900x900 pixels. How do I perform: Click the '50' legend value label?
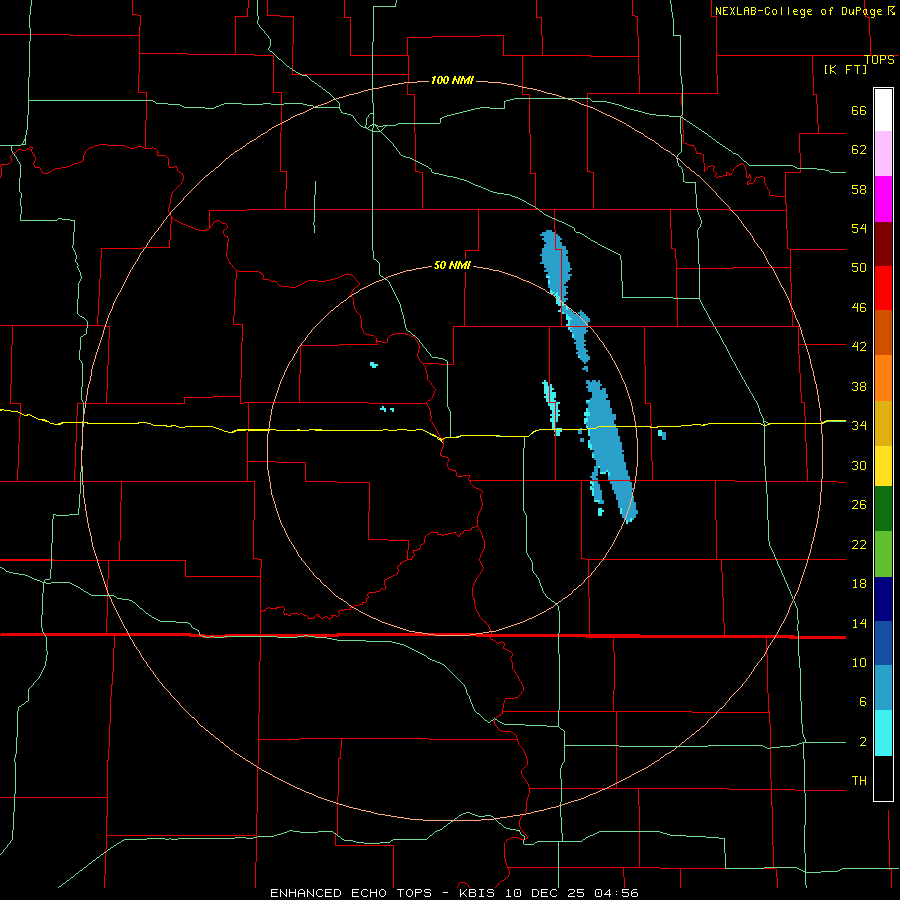pyautogui.click(x=859, y=268)
